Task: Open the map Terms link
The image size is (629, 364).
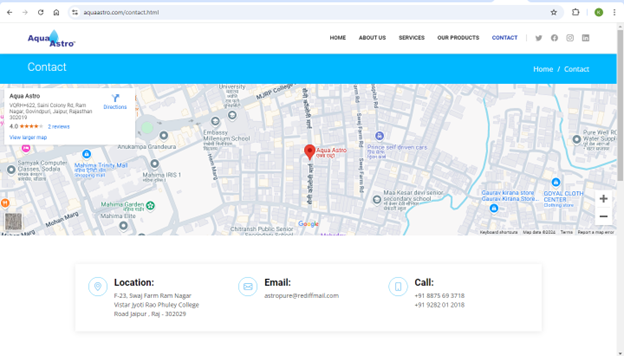Action: pos(566,232)
